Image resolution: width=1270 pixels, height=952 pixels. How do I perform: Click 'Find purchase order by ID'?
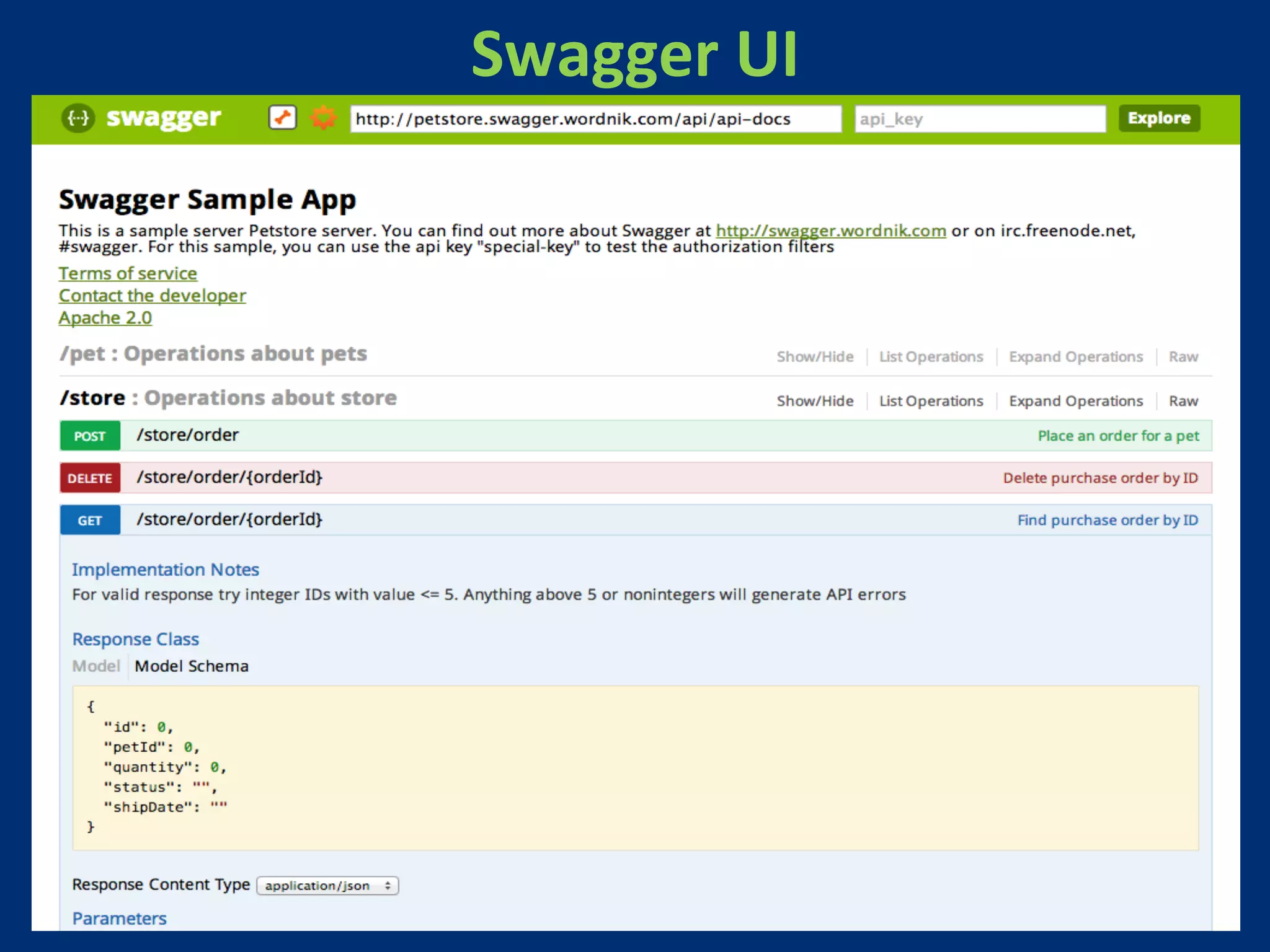1108,520
